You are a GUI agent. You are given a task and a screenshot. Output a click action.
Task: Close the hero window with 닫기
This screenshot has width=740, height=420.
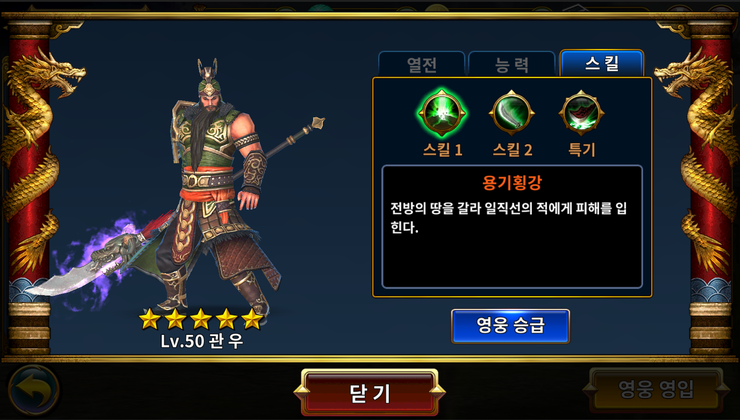pyautogui.click(x=370, y=393)
